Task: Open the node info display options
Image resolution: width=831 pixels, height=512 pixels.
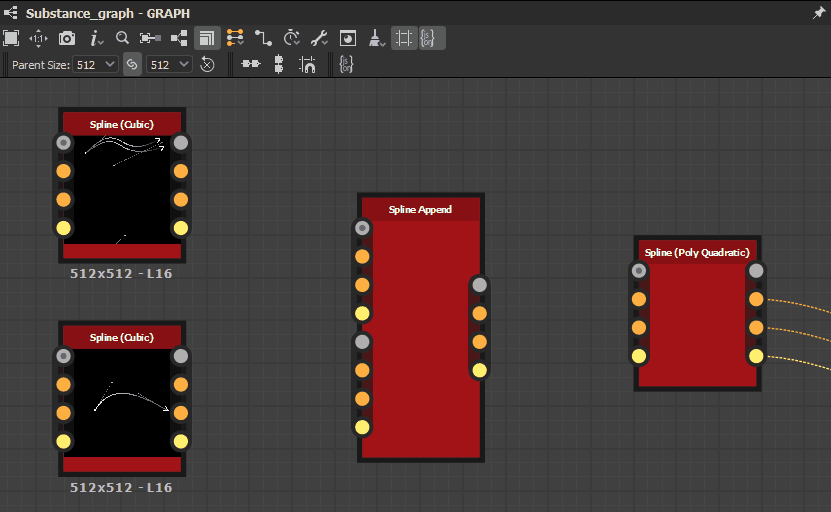Action: 97,38
